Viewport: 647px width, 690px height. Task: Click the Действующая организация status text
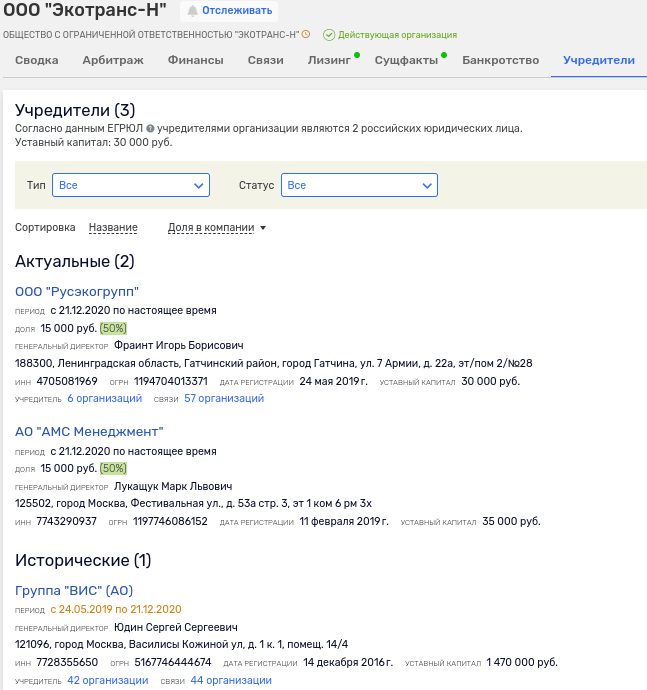tap(397, 35)
